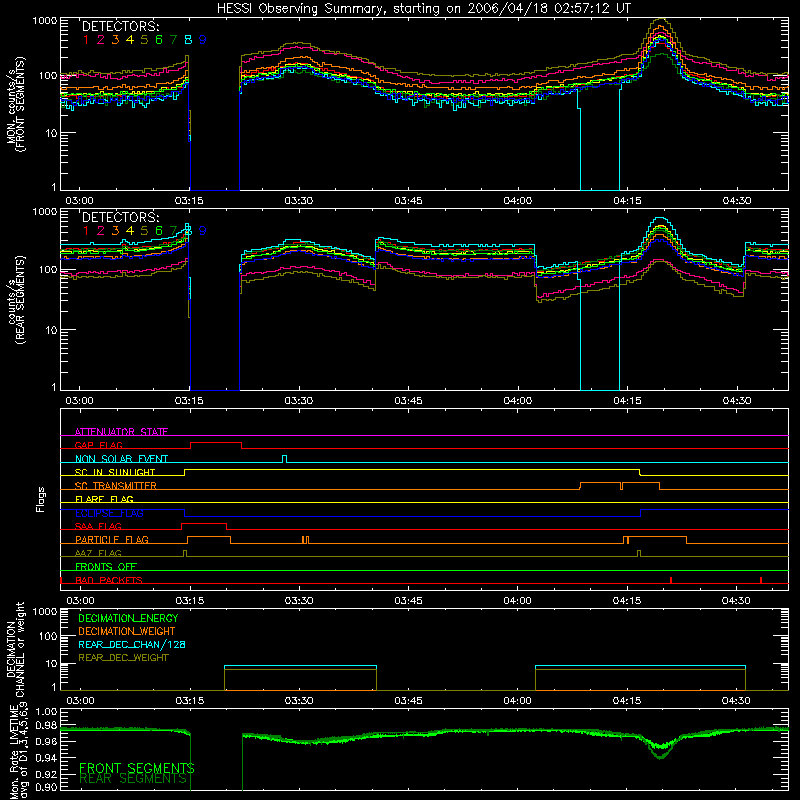800x800 pixels.
Task: Click the 0.98 value on the livetime axis
Action: click(46, 727)
